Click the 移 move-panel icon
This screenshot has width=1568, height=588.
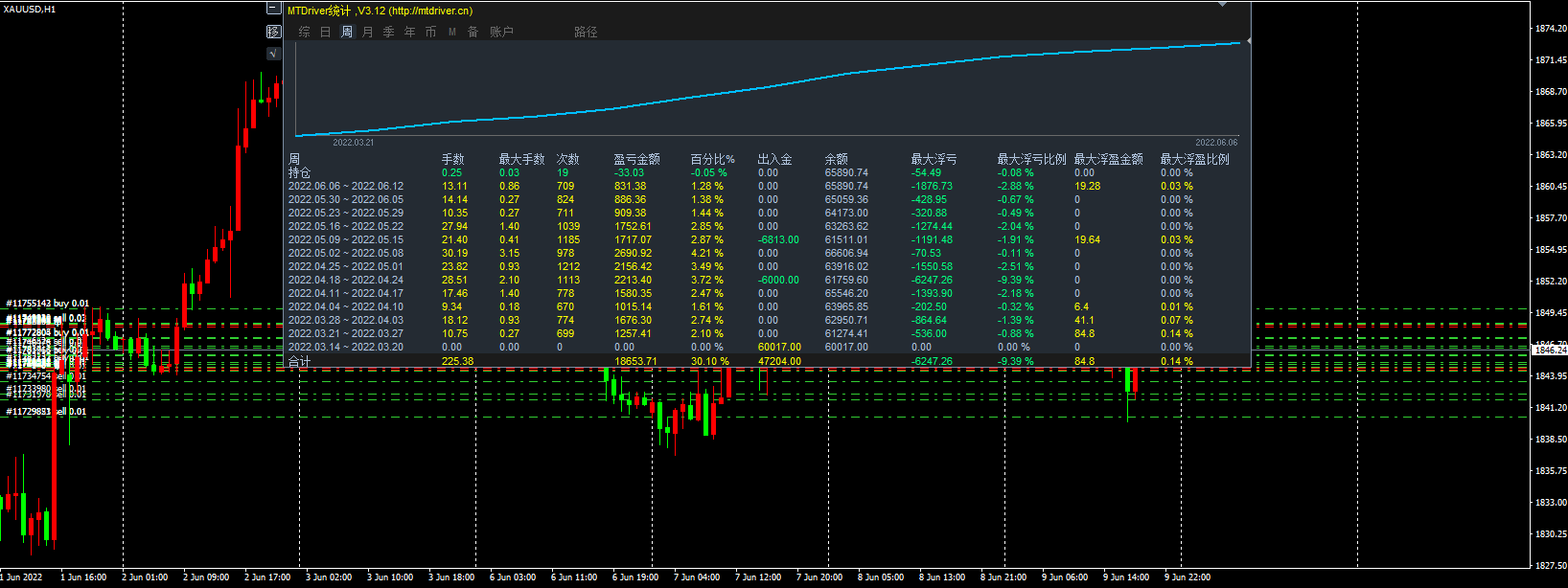(273, 32)
